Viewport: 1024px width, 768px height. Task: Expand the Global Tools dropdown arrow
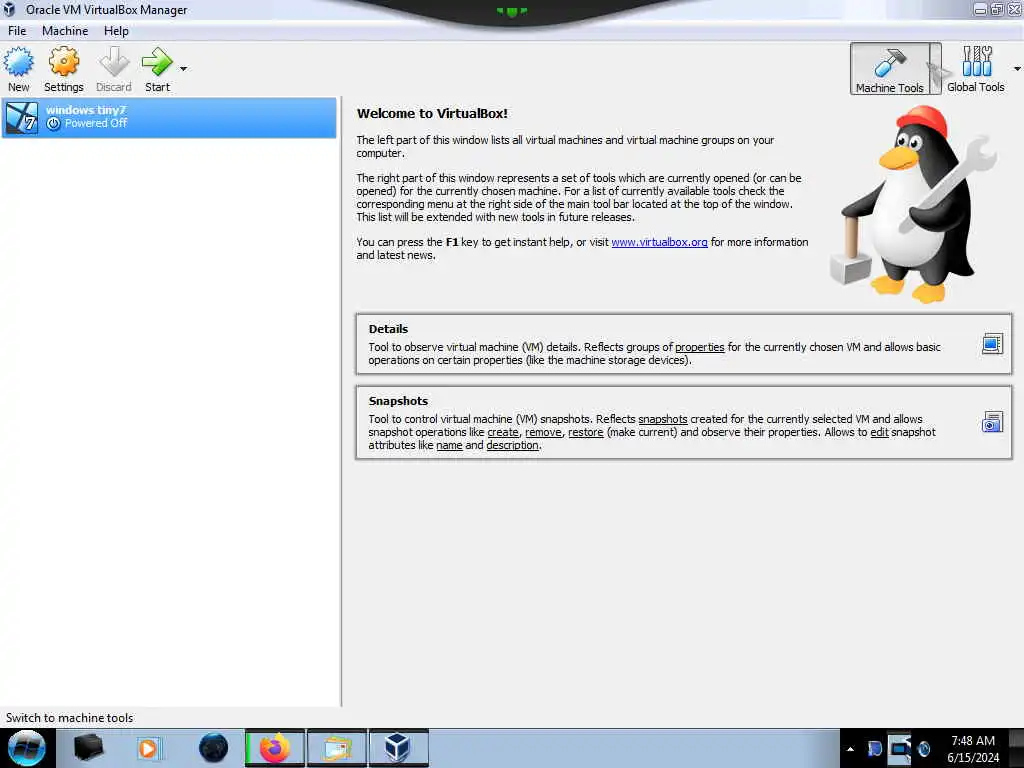pos(1017,69)
